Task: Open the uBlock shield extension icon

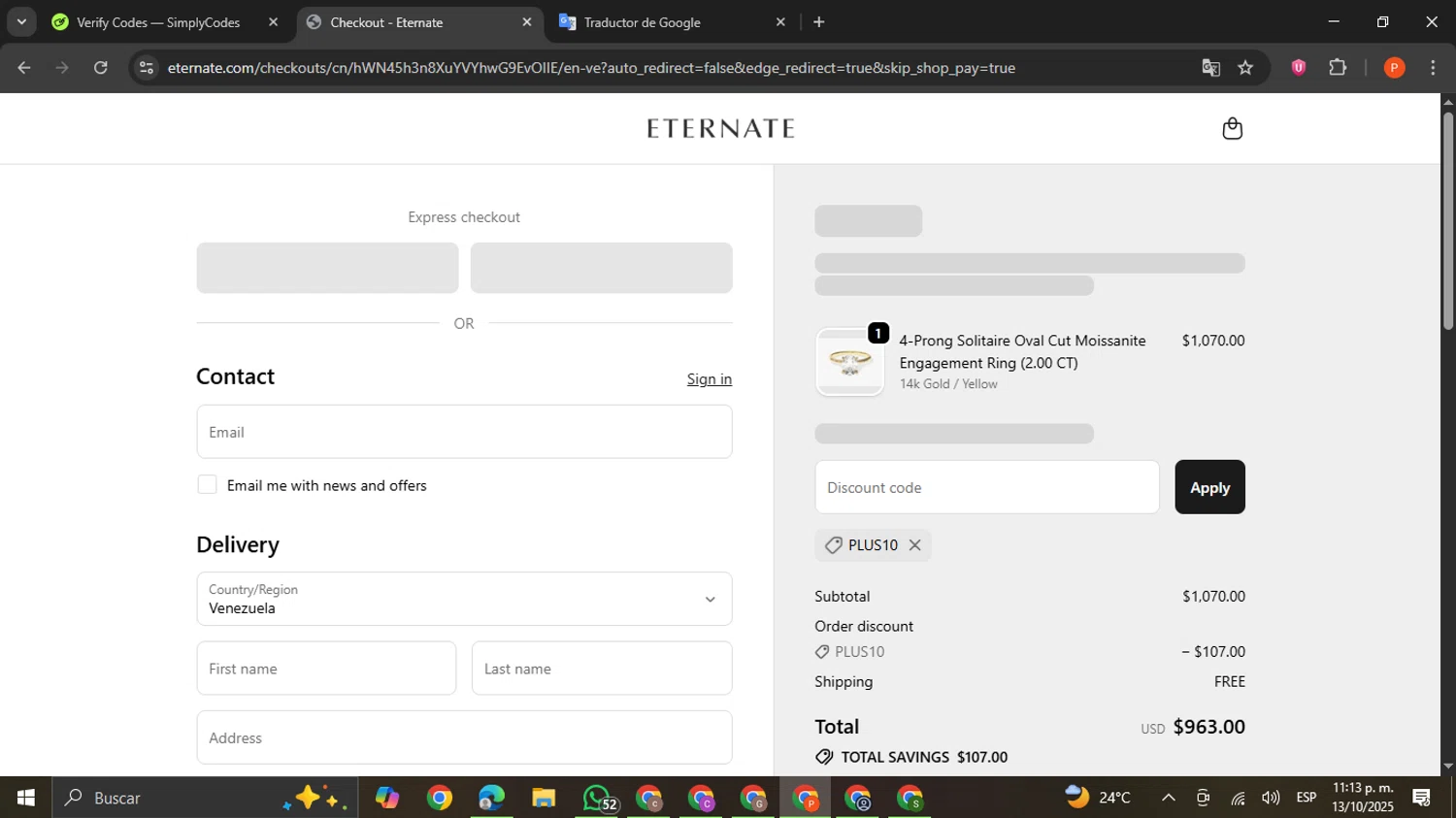Action: 1298,68
